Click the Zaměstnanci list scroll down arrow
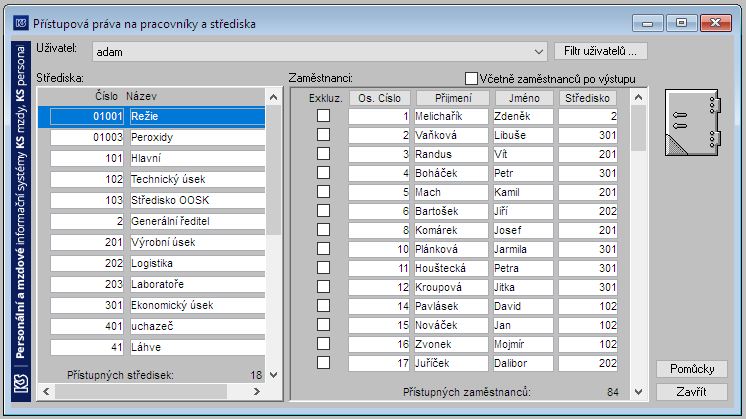 638,392
